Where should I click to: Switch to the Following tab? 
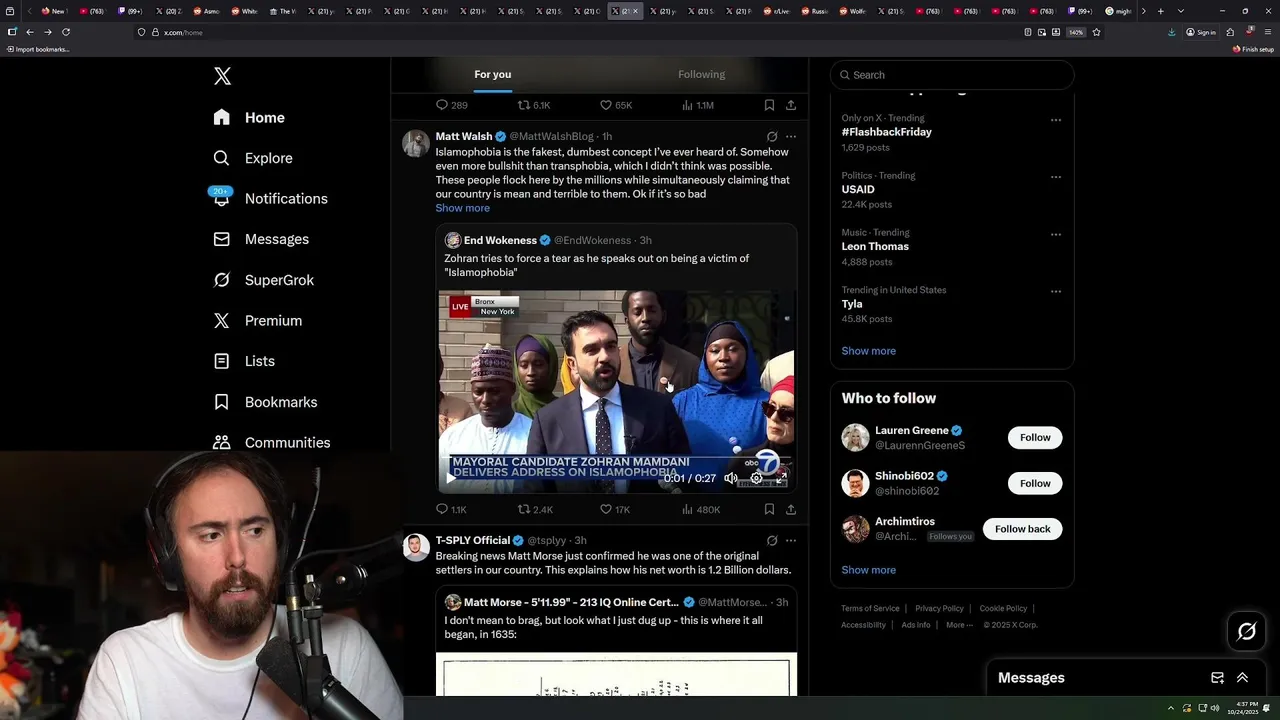coord(701,74)
